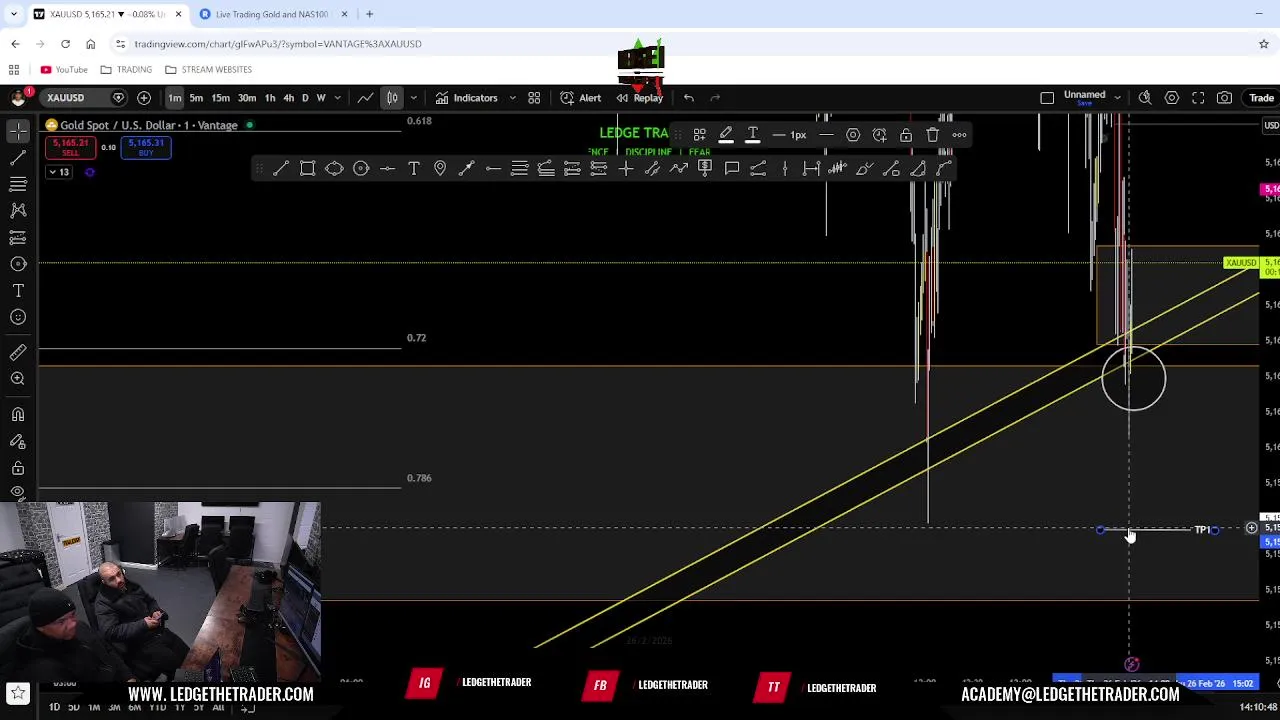This screenshot has width=1280, height=720.
Task: Create an Alert
Action: (581, 98)
